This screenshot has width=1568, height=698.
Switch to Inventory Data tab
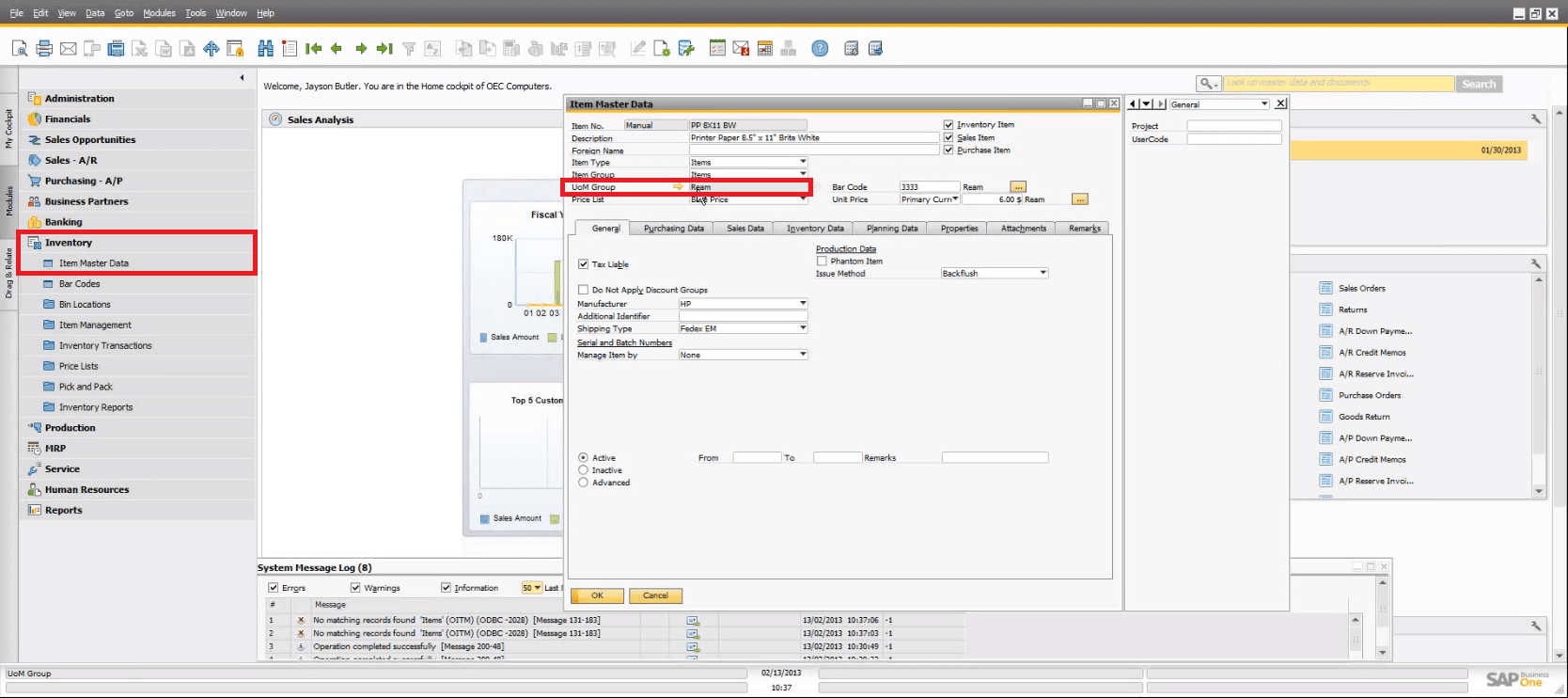(815, 229)
